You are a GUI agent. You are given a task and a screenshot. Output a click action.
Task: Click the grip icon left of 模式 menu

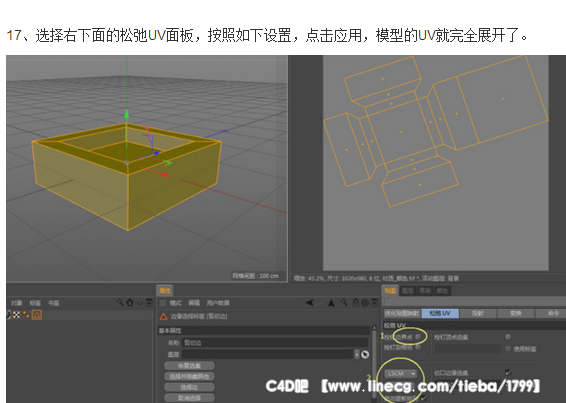(x=163, y=303)
